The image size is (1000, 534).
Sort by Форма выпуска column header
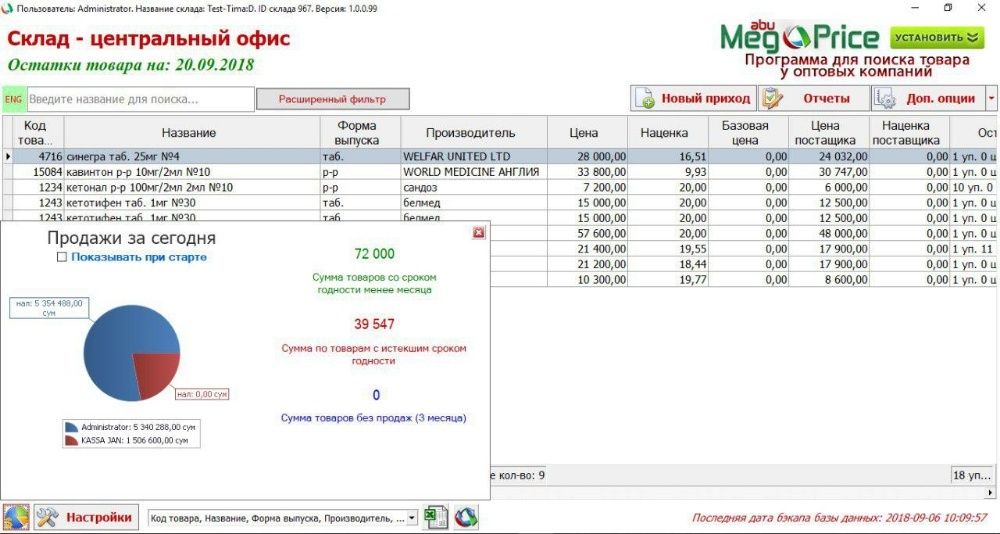[358, 133]
